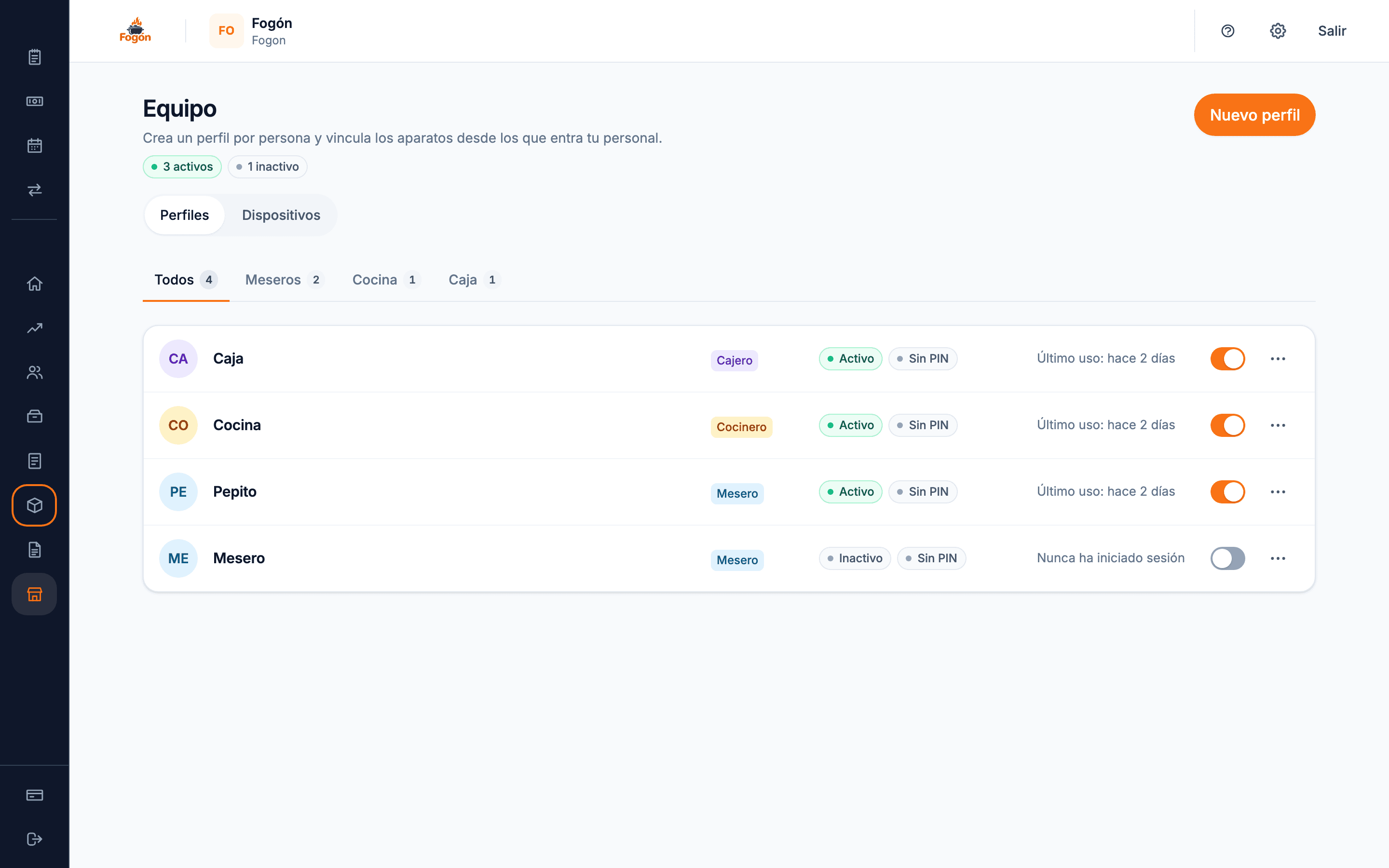Click the Salir link

click(1332, 31)
